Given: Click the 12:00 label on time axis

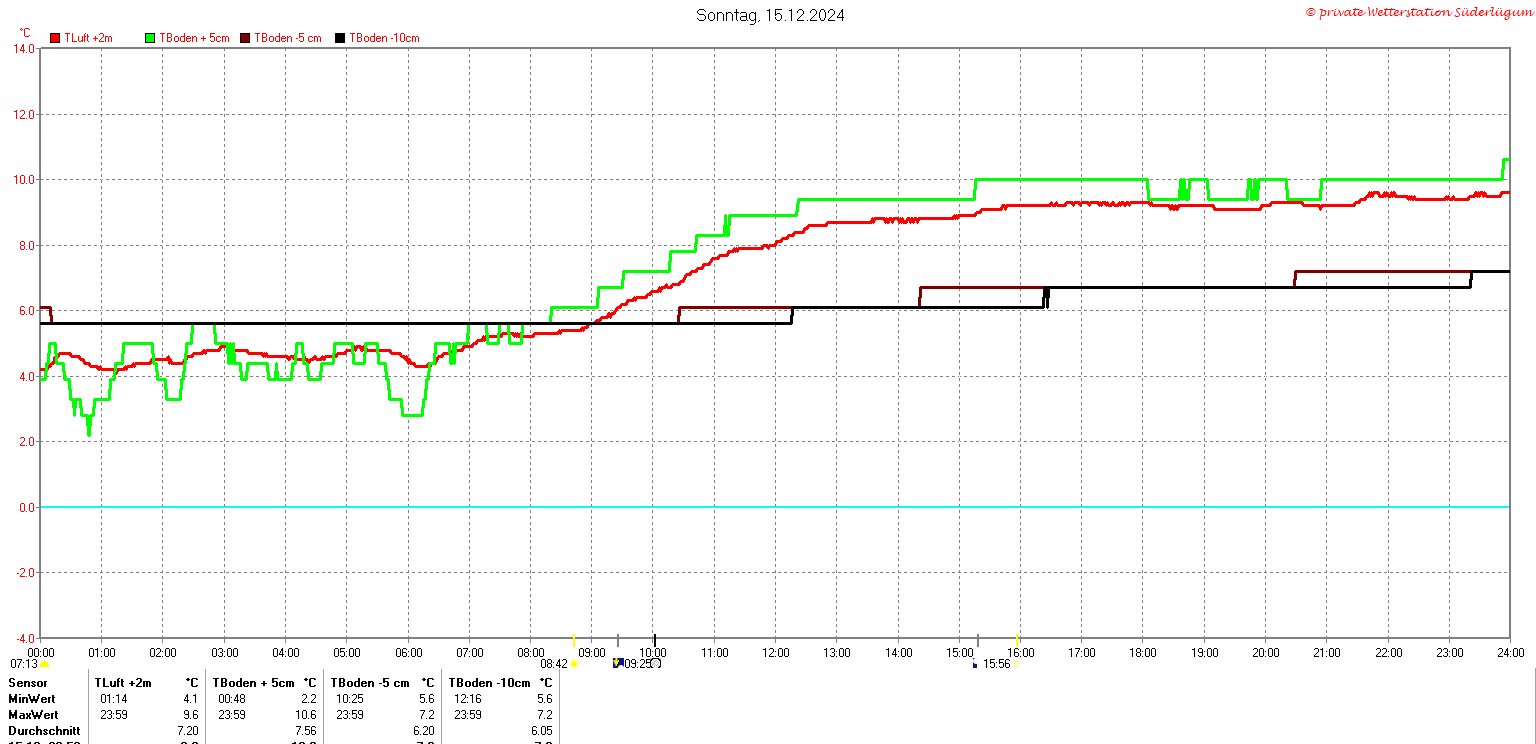Looking at the screenshot, I should pyautogui.click(x=776, y=653).
